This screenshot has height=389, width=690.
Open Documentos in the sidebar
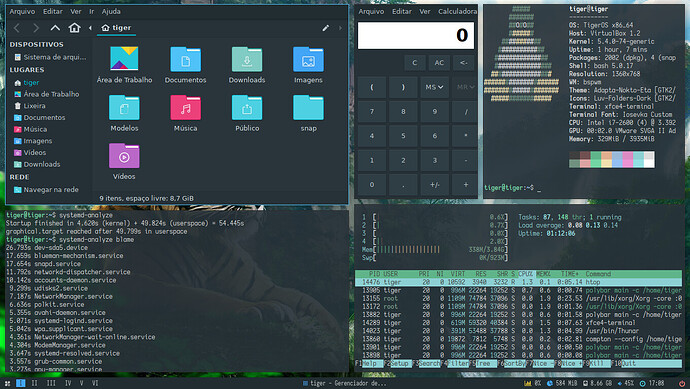pyautogui.click(x=40, y=117)
